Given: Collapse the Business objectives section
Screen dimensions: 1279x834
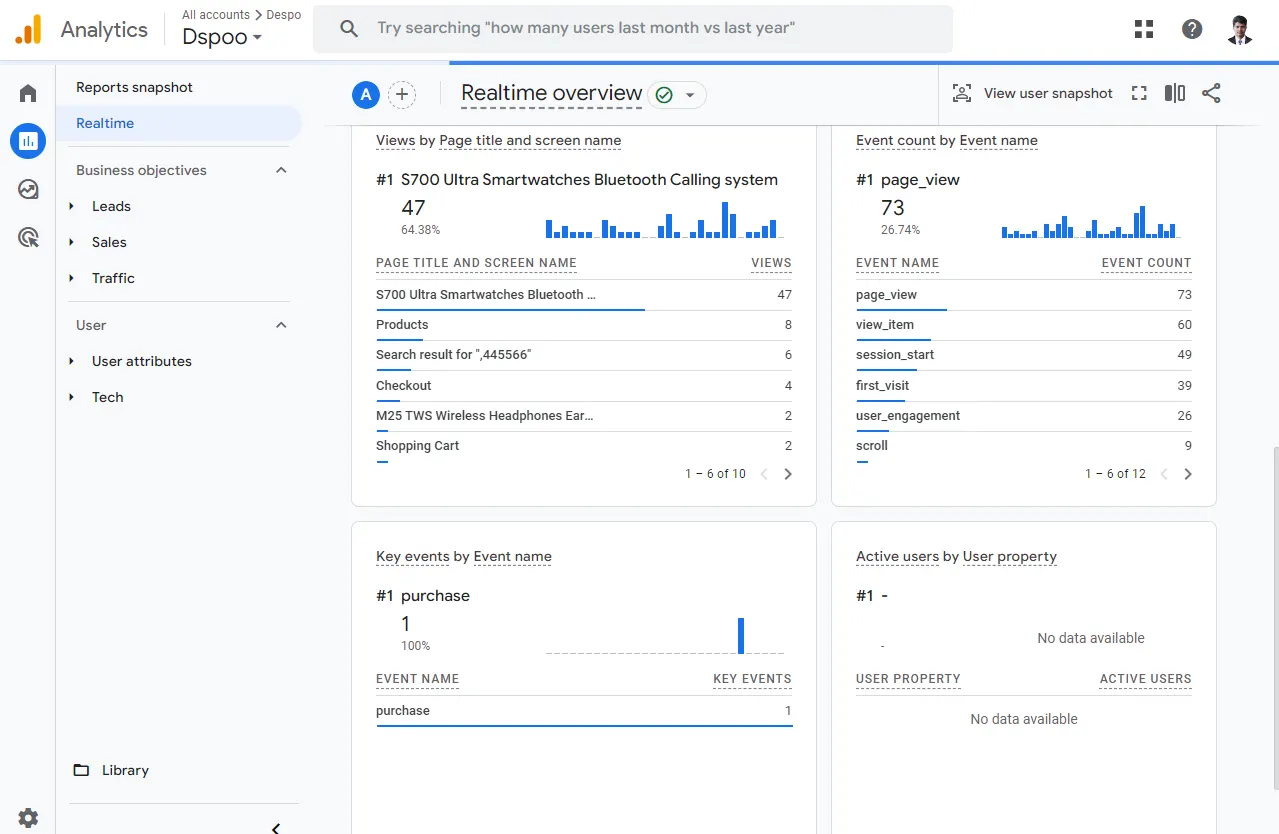Looking at the screenshot, I should coord(281,170).
